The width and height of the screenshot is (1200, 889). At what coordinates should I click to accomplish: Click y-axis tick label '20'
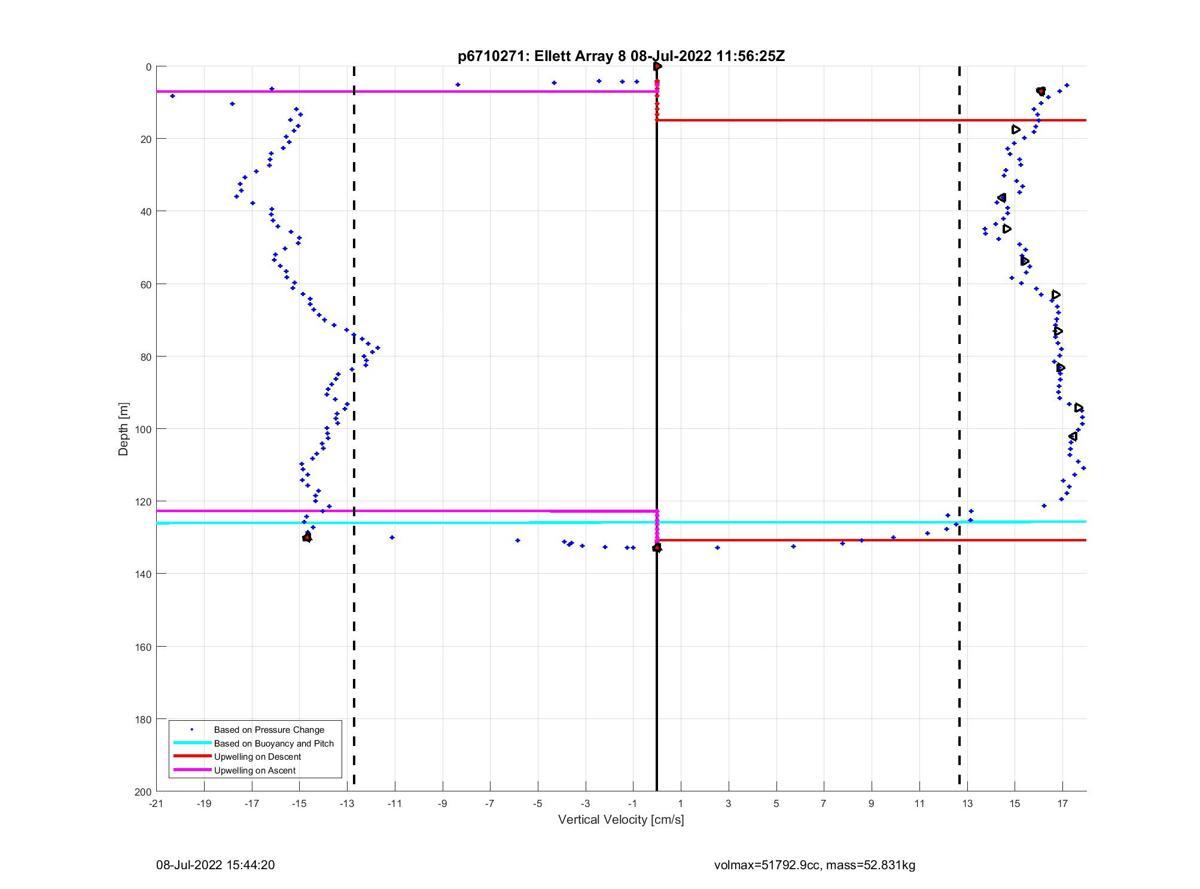[145, 139]
